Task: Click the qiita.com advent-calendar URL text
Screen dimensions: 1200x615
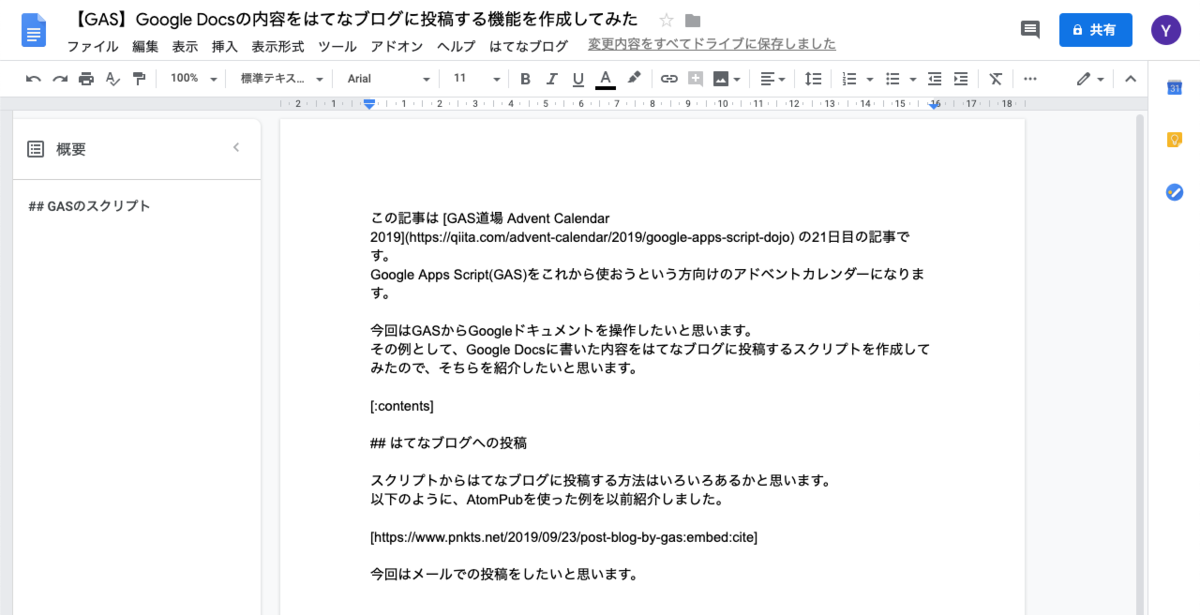Action: [601, 237]
